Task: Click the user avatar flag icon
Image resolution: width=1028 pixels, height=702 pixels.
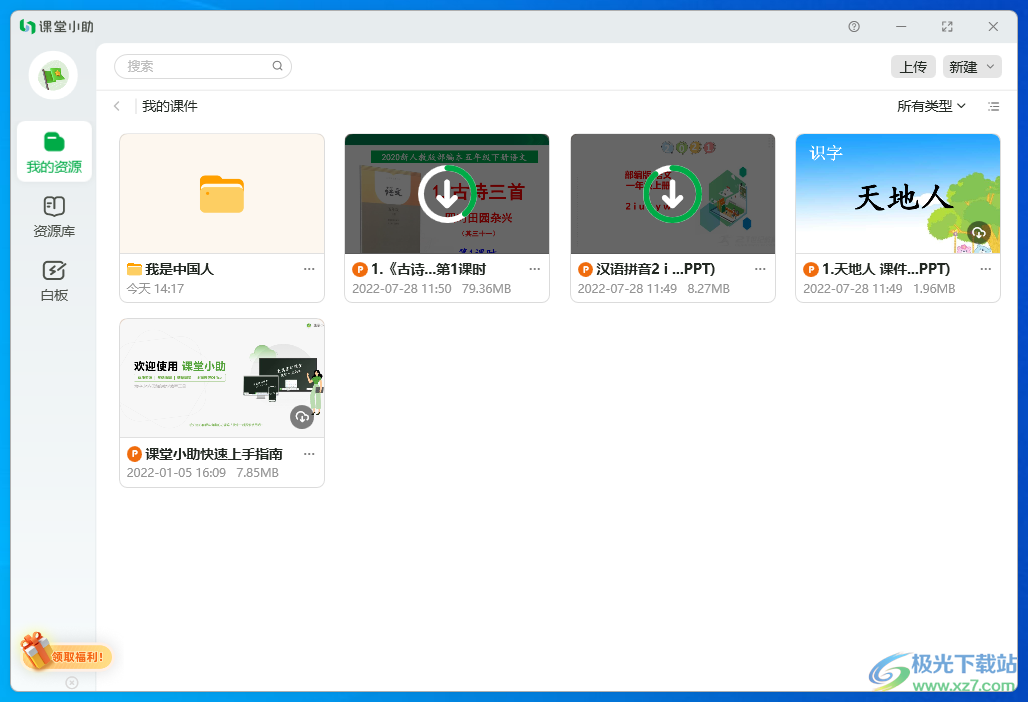Action: [x=53, y=75]
